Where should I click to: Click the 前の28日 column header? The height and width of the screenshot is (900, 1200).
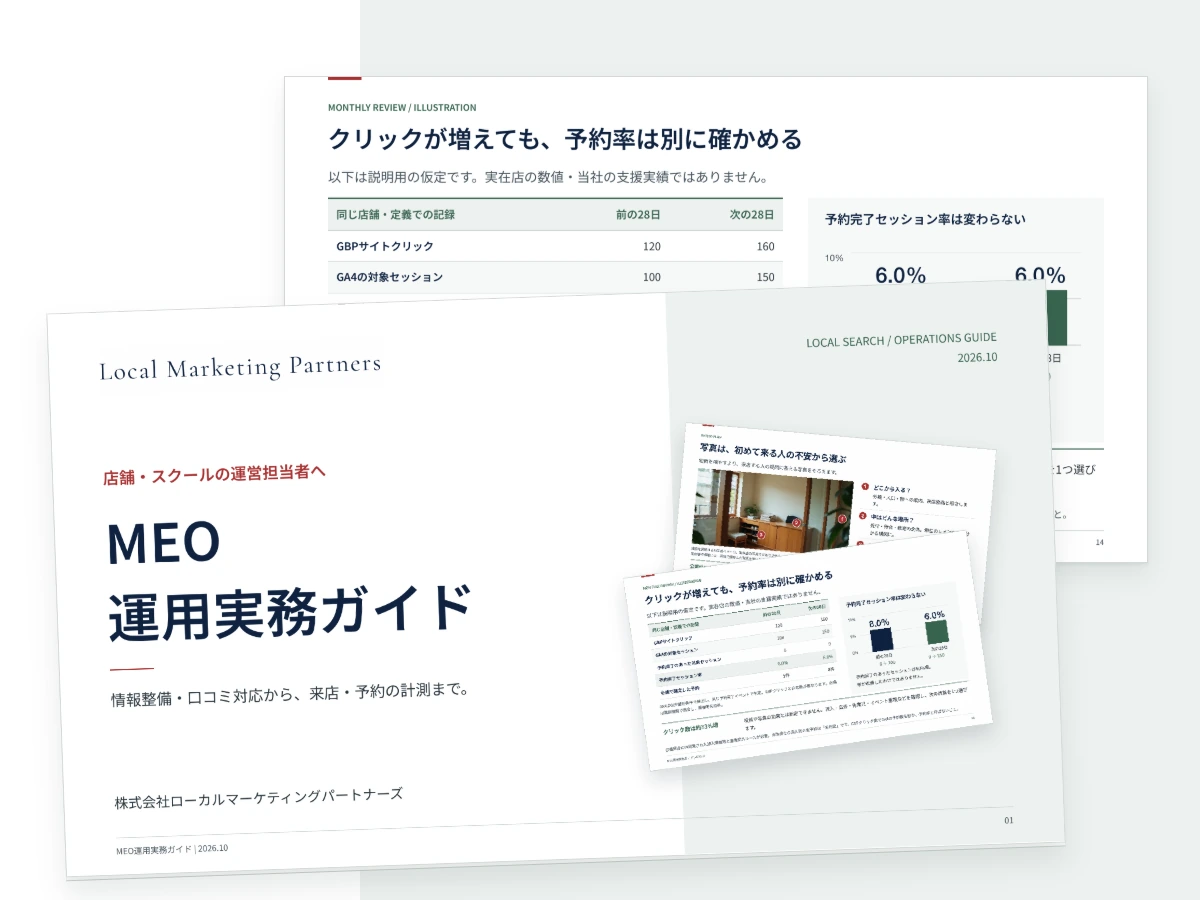tap(638, 214)
